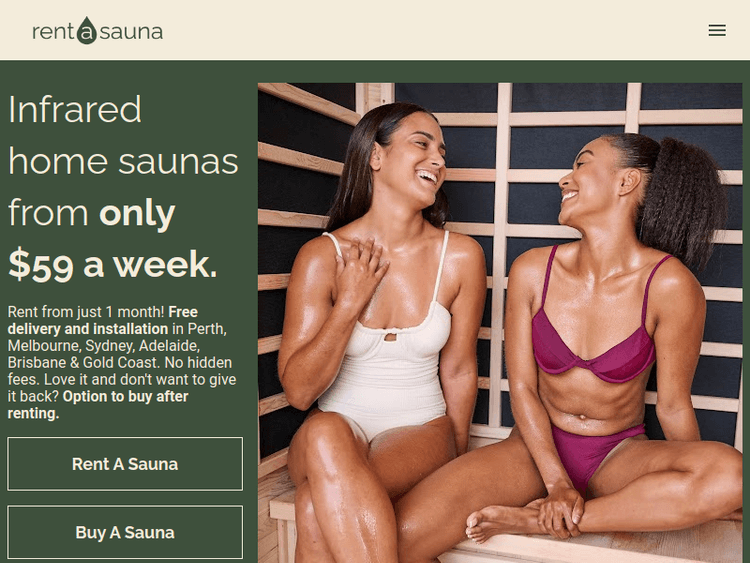Click 'Free delivery and installation' bold text
750x563 pixels.
[x=102, y=320]
